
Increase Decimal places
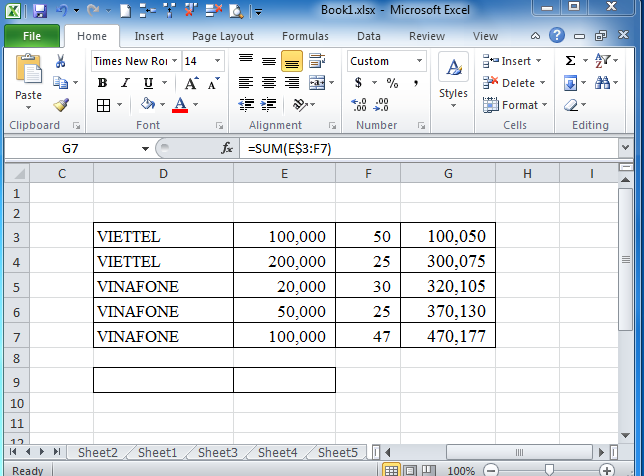[x=359, y=105]
